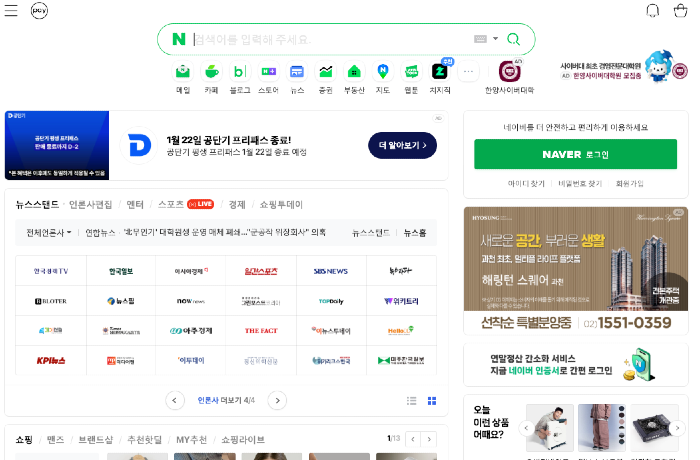The height and width of the screenshot is (460, 700).
Task: Show next shopping page beside 1/13
Action: pos(429,439)
